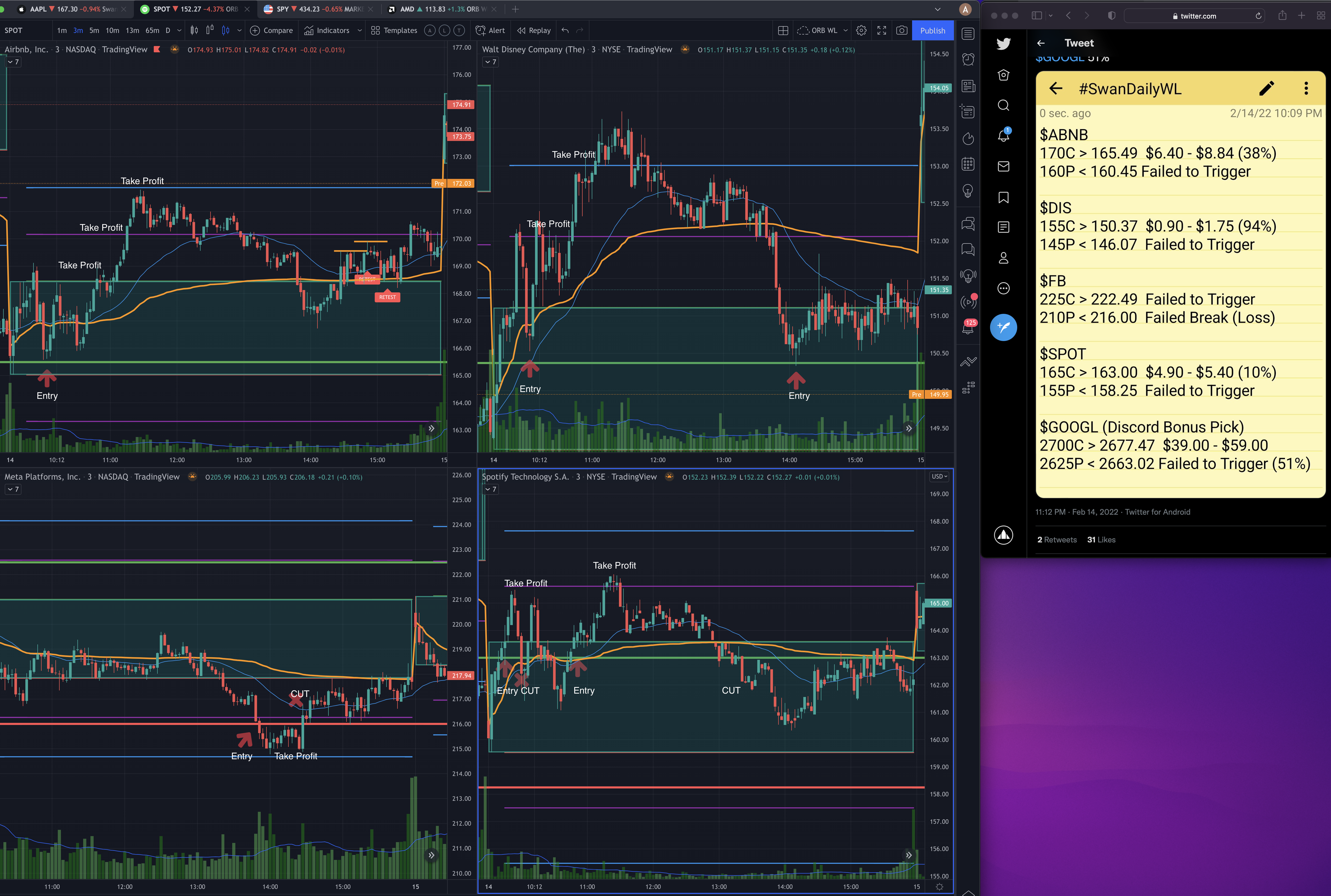Open the hotlists flame icon
Viewport: 1331px width, 896px height.
pyautogui.click(x=968, y=138)
